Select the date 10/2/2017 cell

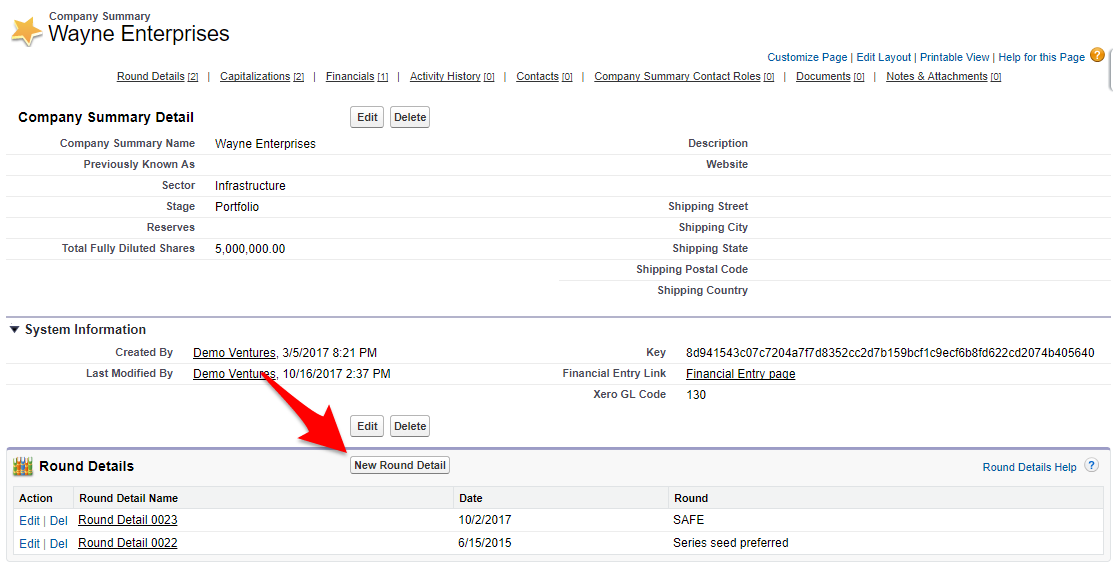485,520
